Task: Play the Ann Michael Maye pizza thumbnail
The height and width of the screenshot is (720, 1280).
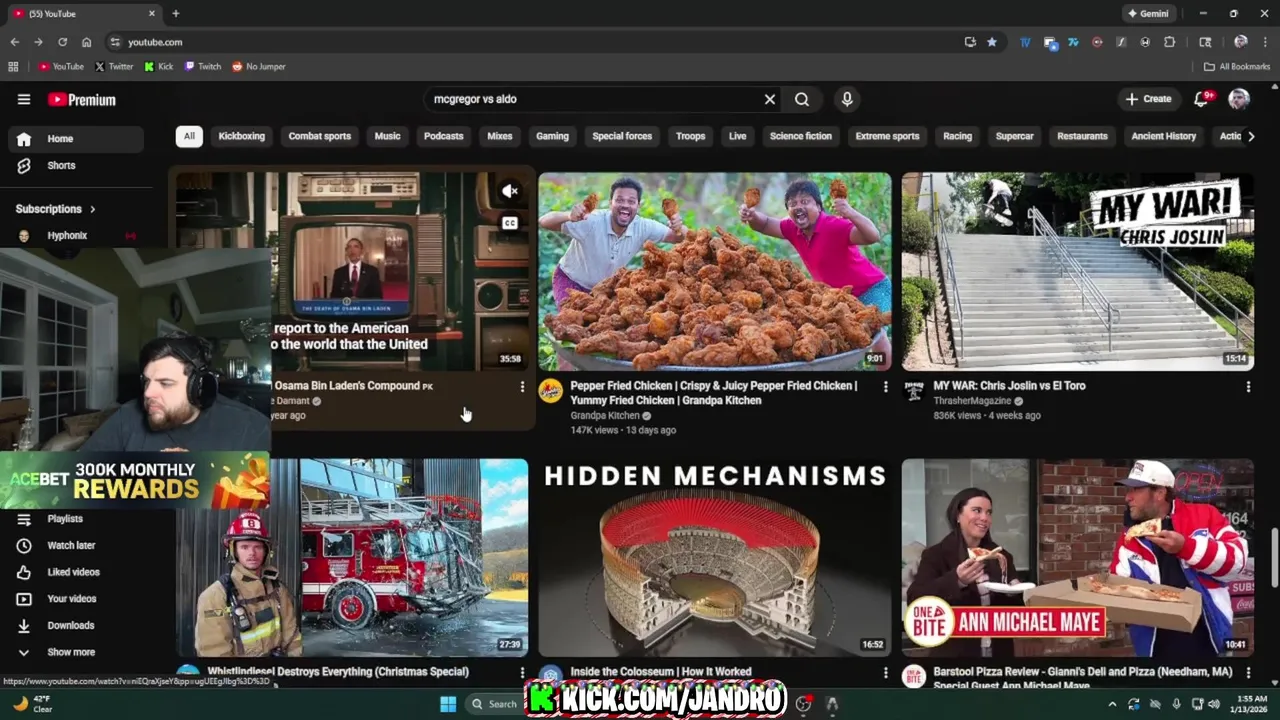Action: click(1078, 557)
